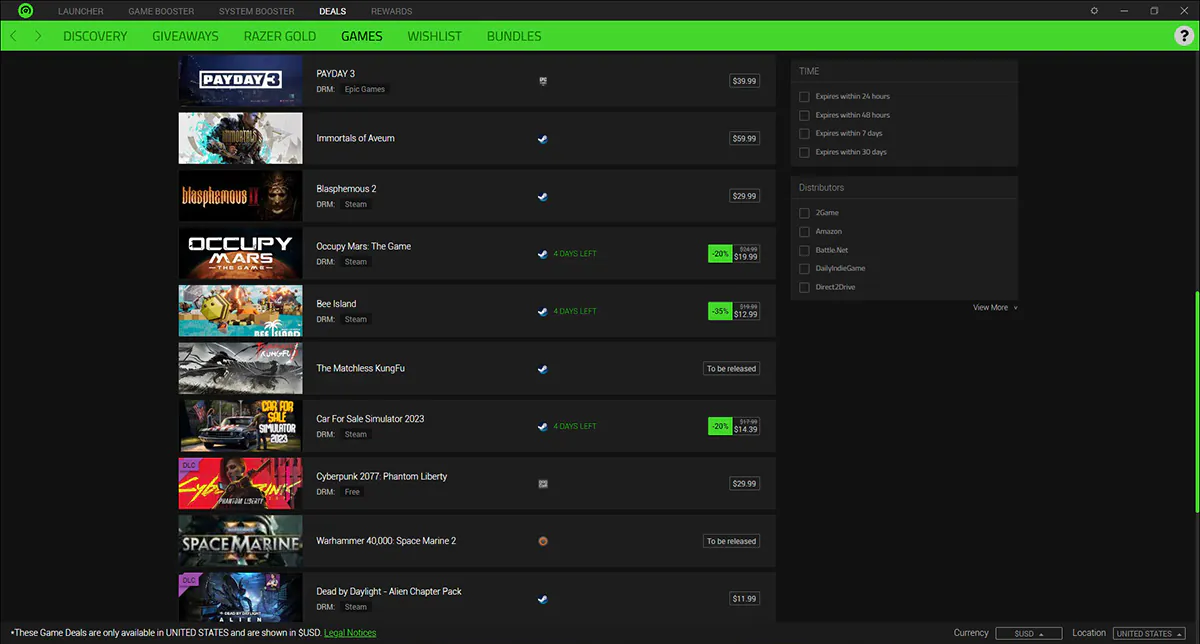Switch to the LAUNCHER tab

(81, 11)
